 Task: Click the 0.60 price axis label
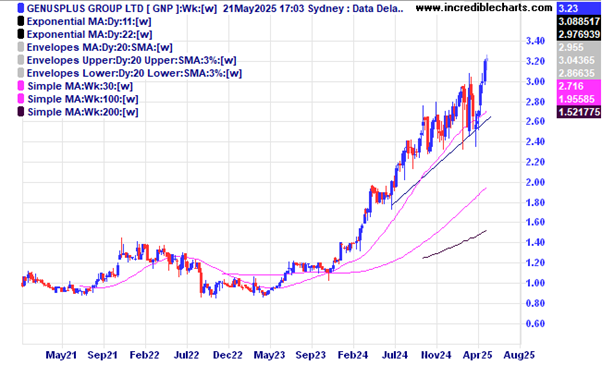coord(535,324)
